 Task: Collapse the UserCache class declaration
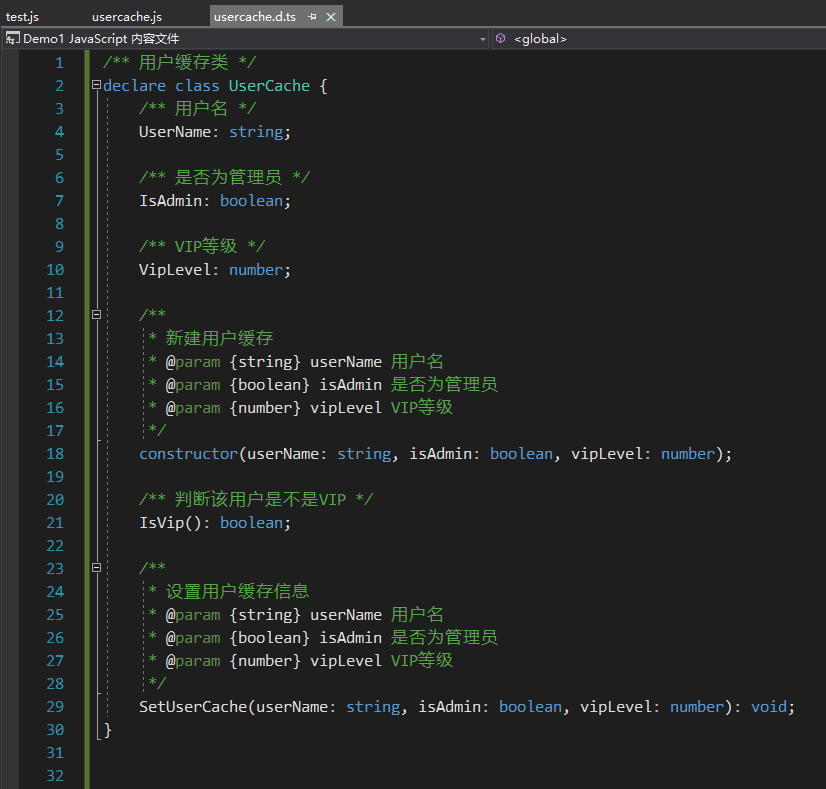pyautogui.click(x=96, y=86)
